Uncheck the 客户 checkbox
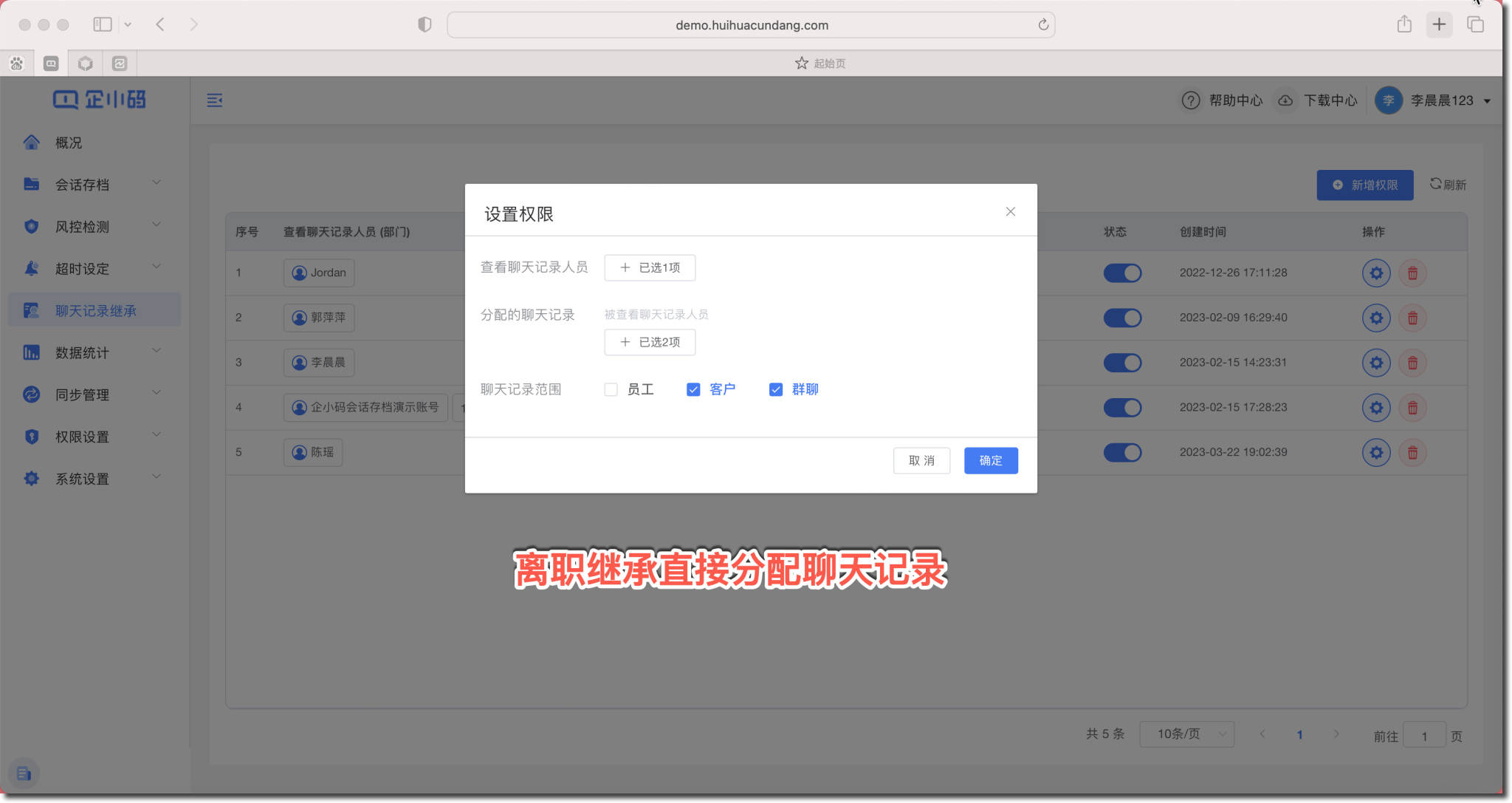 coord(693,389)
